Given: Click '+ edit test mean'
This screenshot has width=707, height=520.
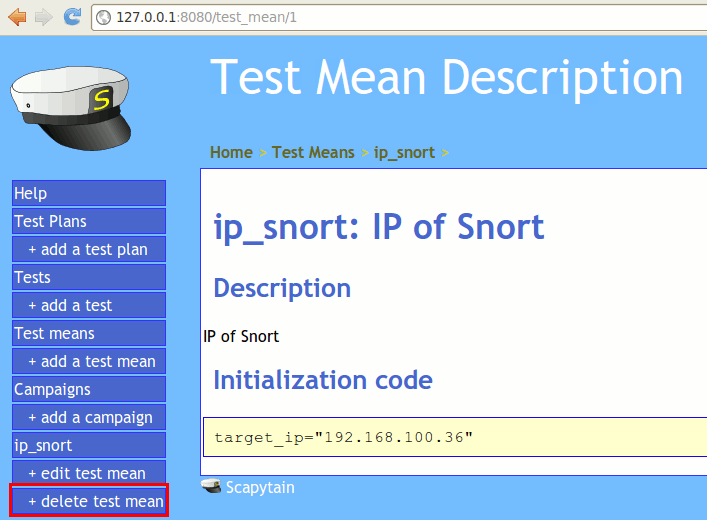Looking at the screenshot, I should [88, 473].
